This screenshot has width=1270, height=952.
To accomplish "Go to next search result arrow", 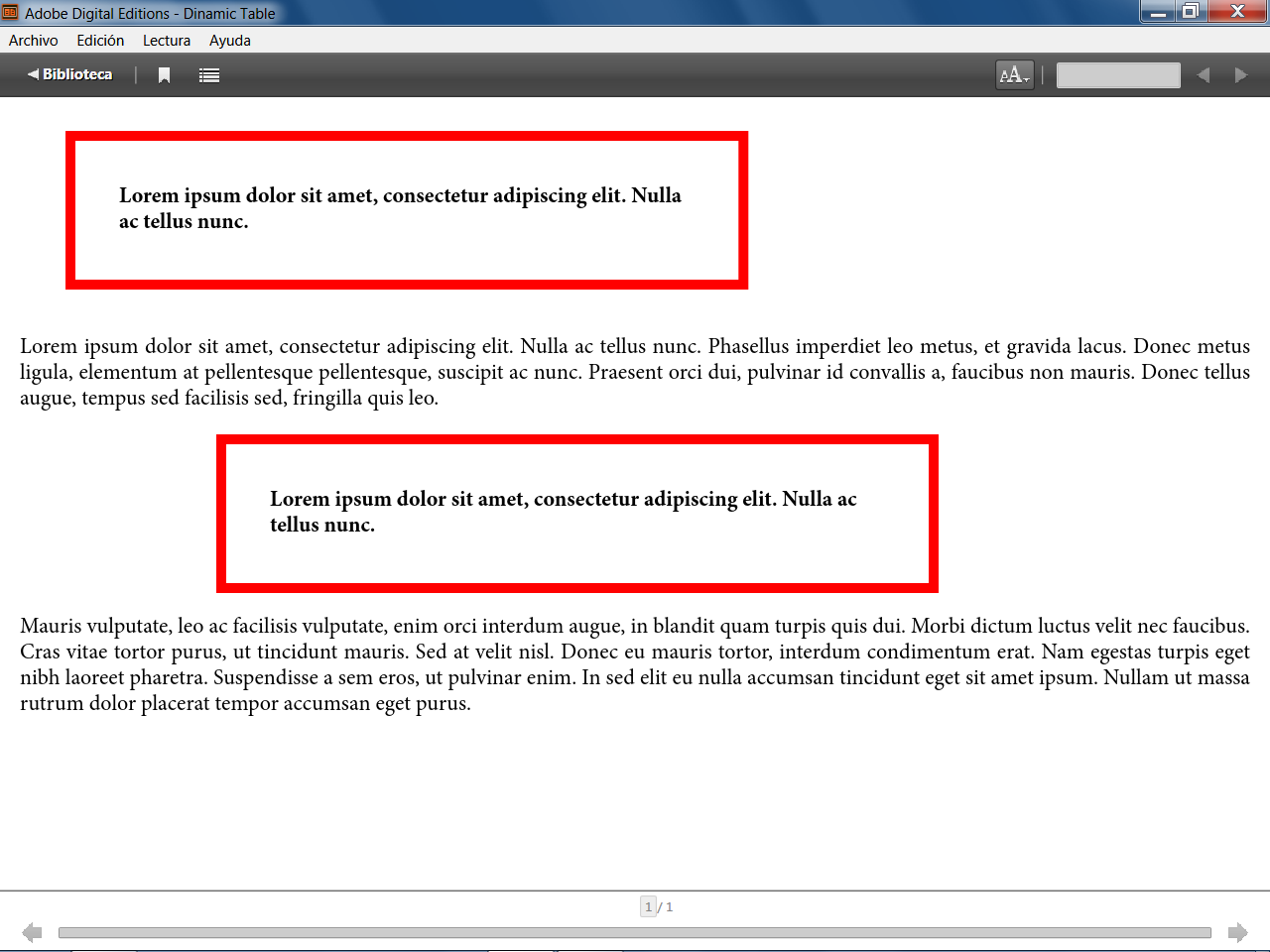I will [1240, 75].
